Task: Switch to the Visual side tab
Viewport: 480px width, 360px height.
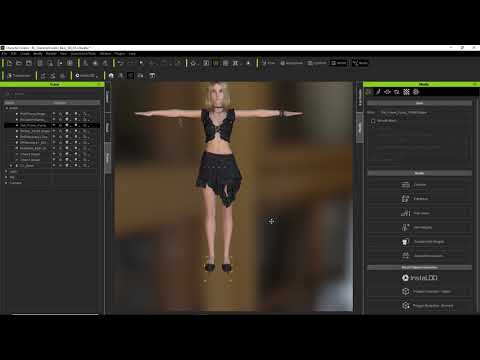Action: pos(108,127)
